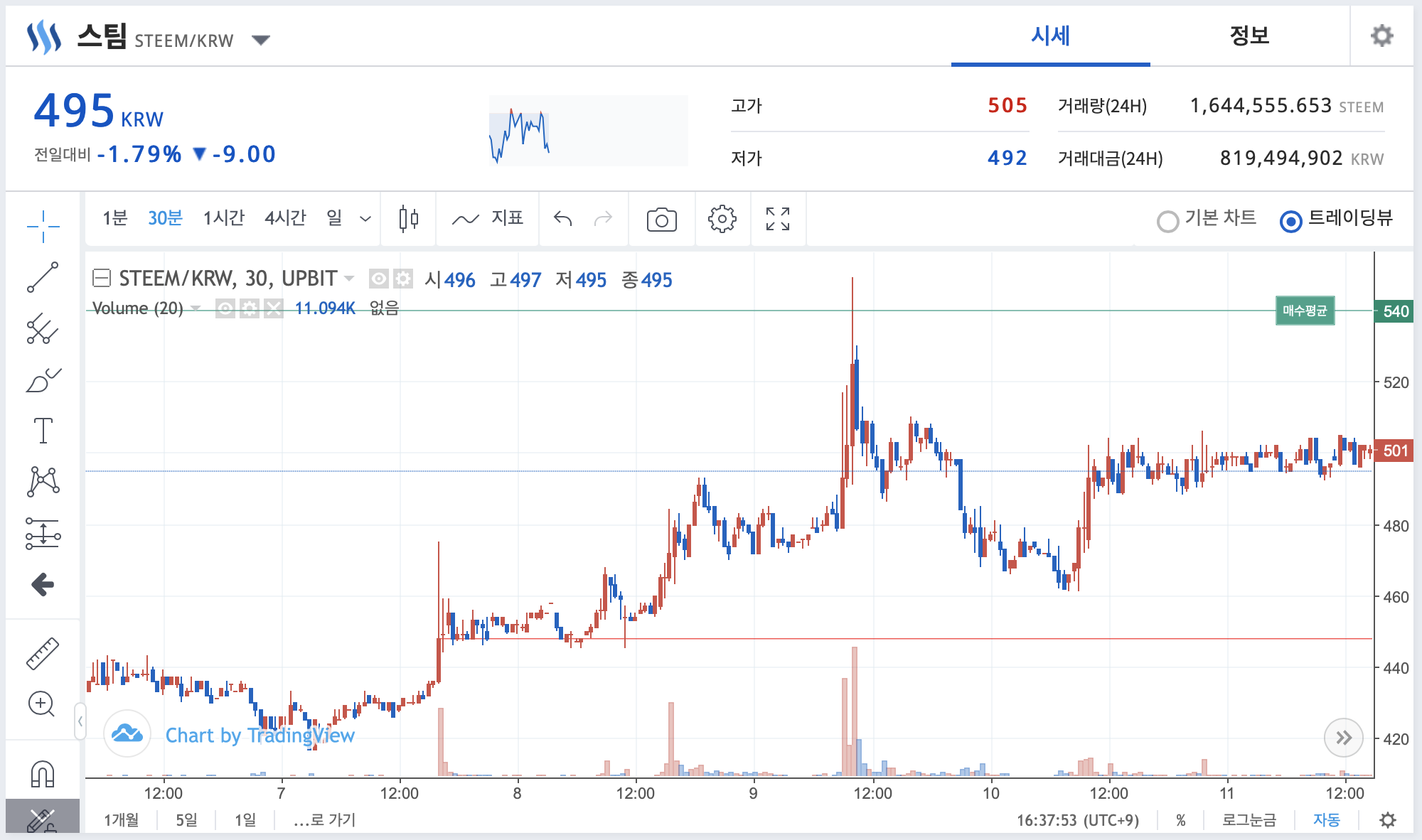This screenshot has width=1422, height=840.
Task: Open the indicators (지표) menu
Action: [487, 218]
